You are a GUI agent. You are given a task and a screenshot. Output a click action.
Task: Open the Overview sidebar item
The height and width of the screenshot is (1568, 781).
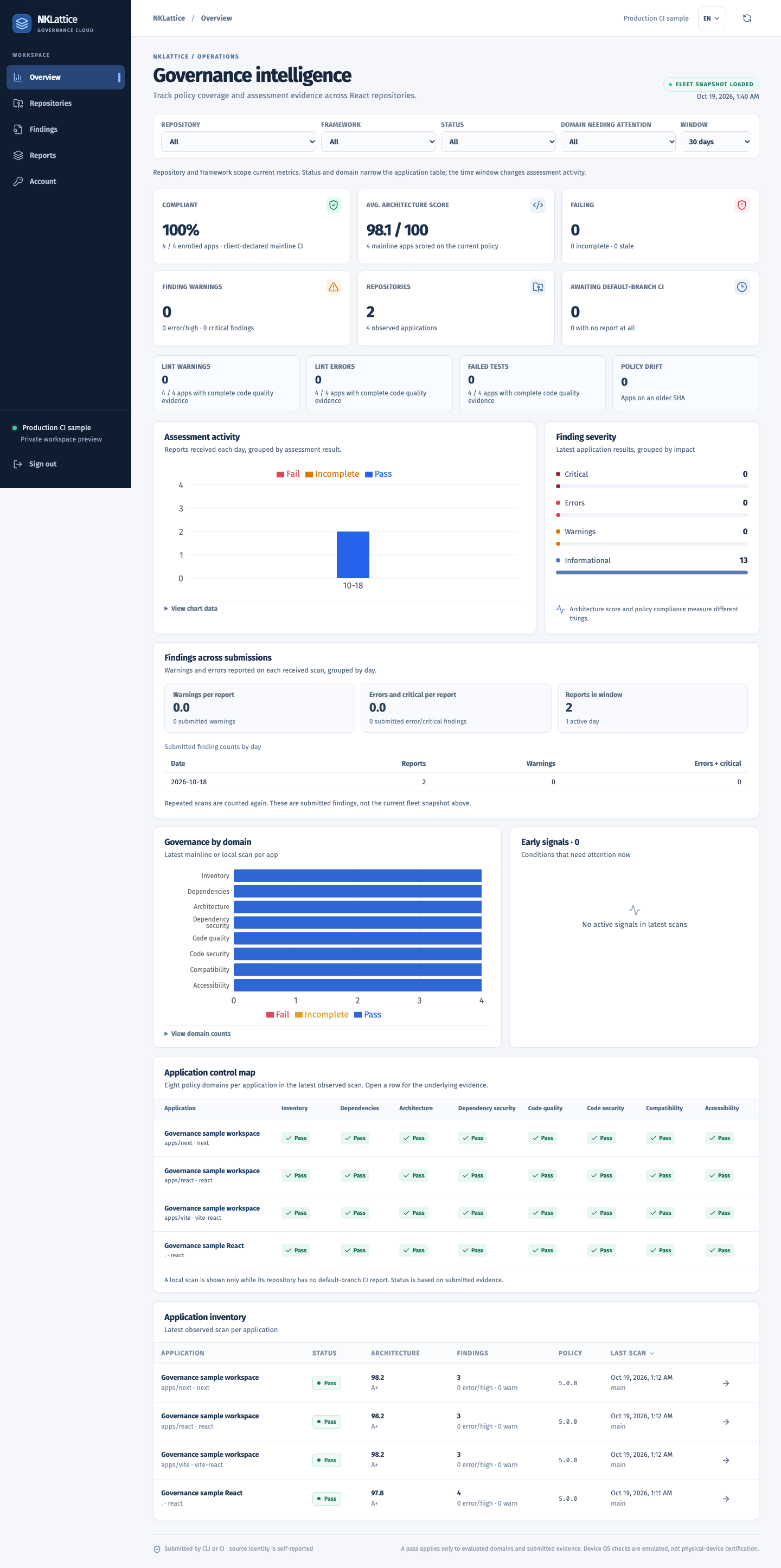[x=65, y=78]
